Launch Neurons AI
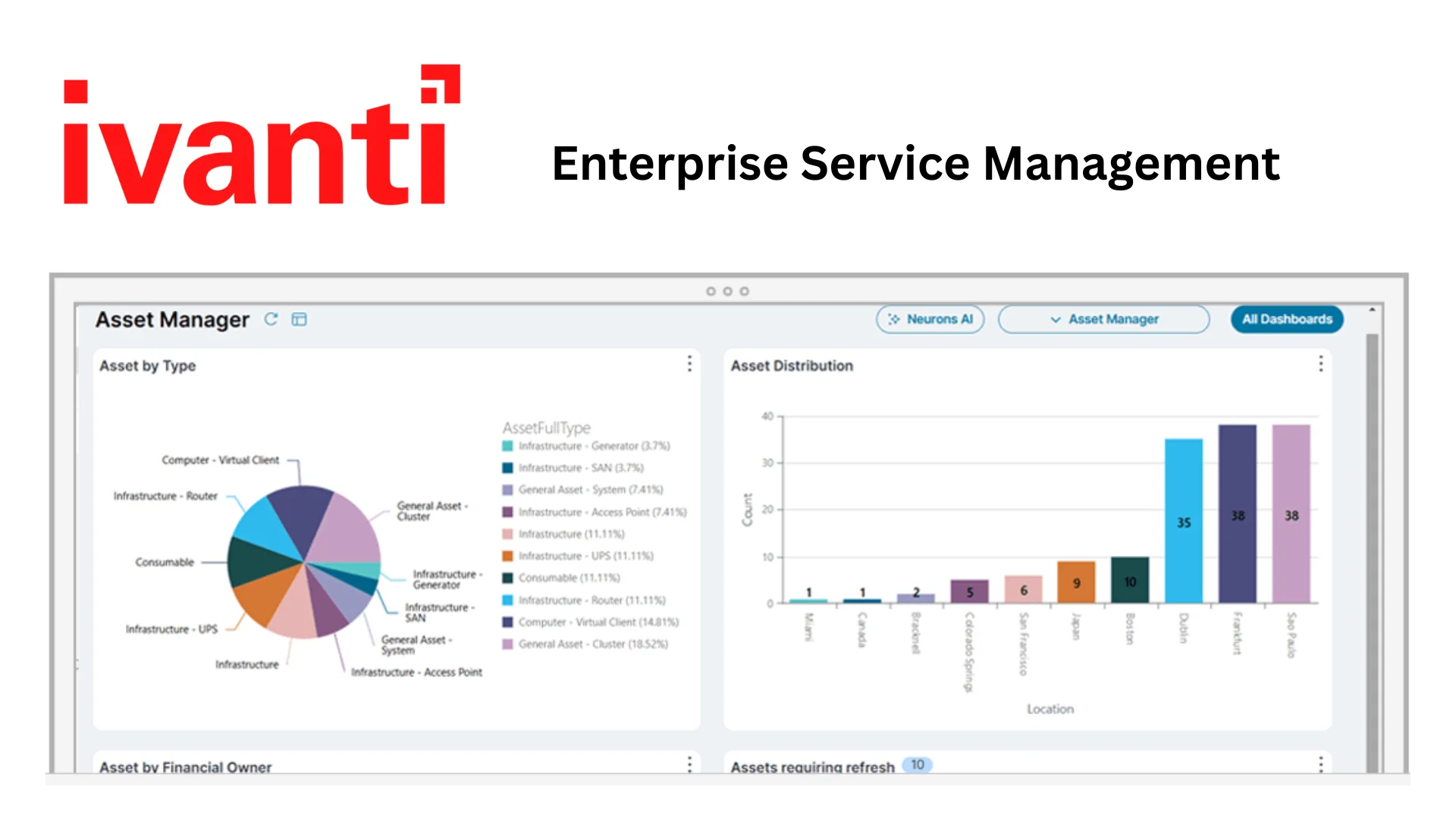This screenshot has width=1456, height=819. pos(930,318)
